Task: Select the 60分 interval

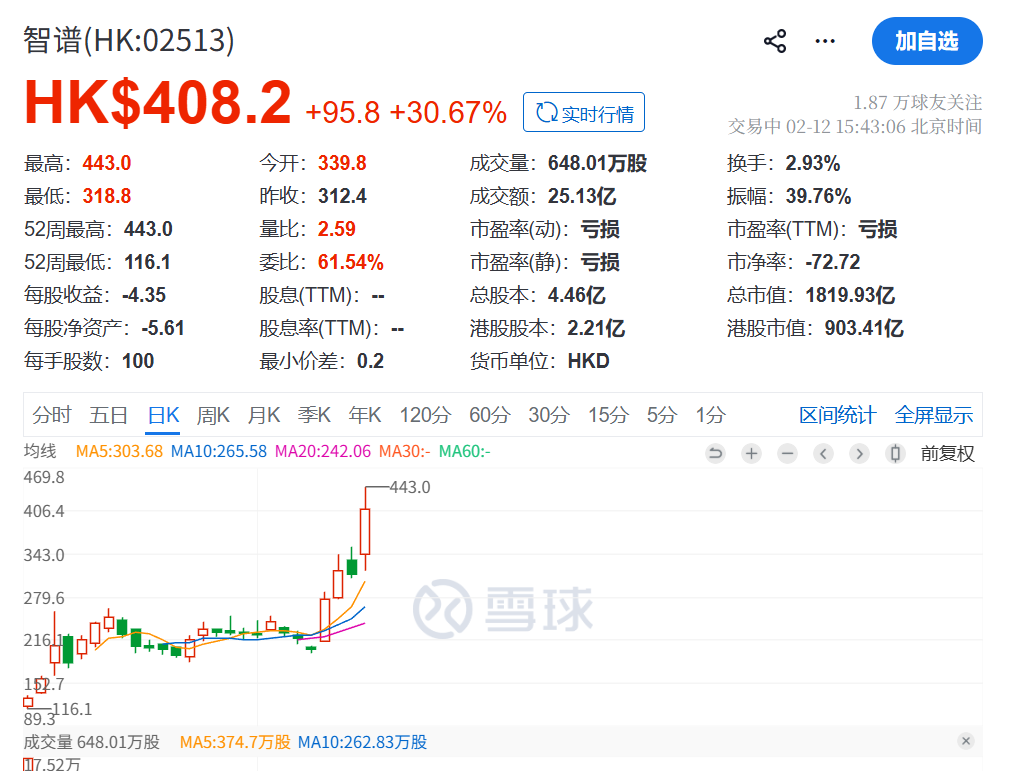Action: click(x=488, y=414)
